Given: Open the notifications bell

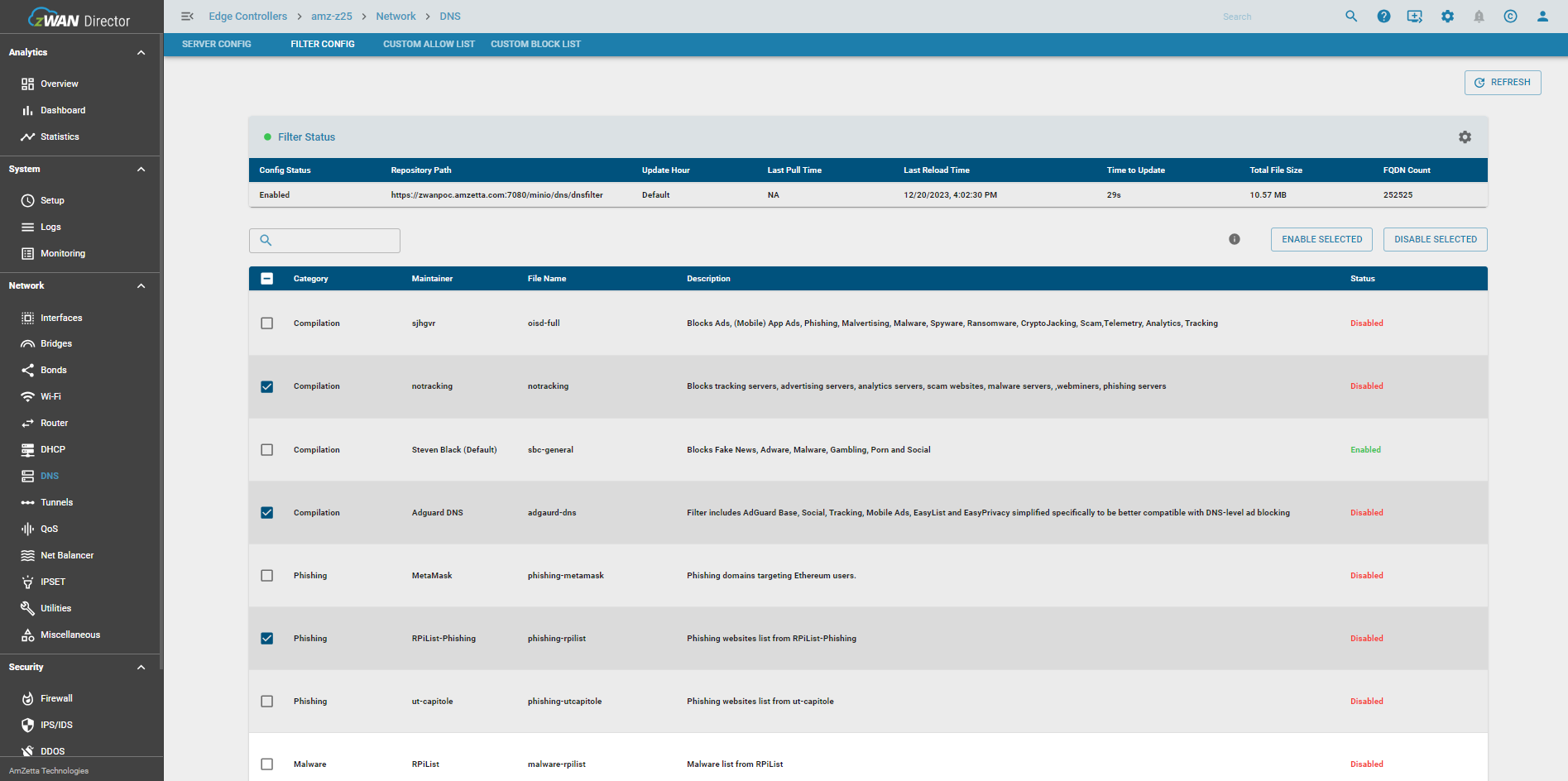Looking at the screenshot, I should click(1479, 17).
